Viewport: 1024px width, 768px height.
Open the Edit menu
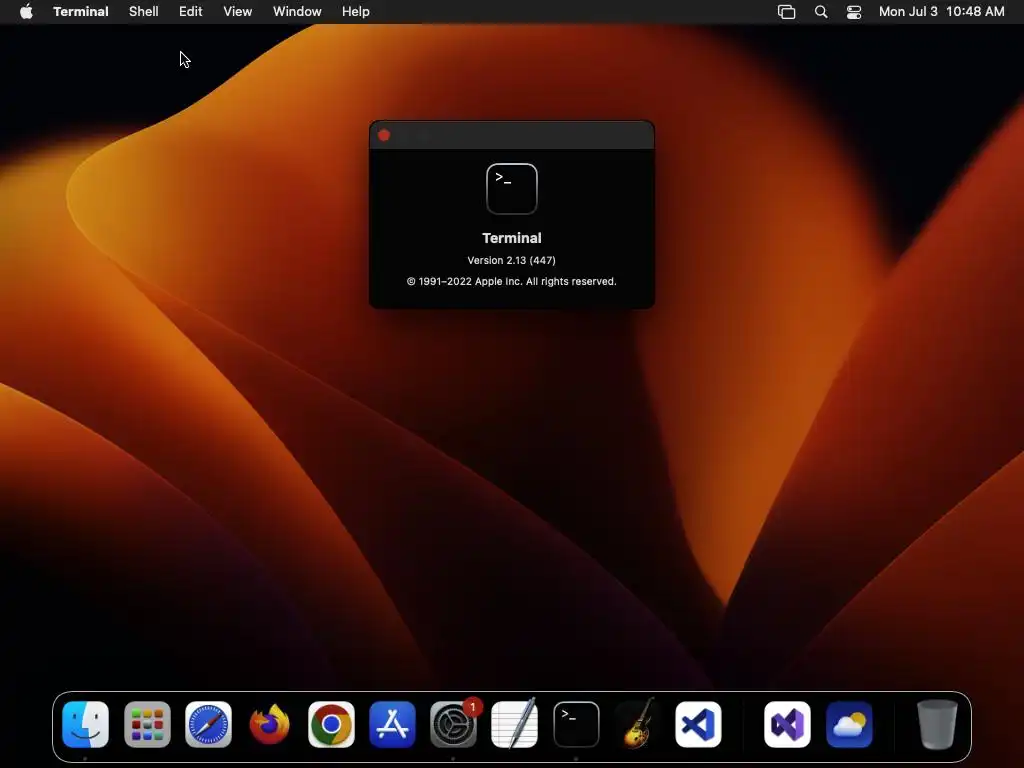click(191, 12)
